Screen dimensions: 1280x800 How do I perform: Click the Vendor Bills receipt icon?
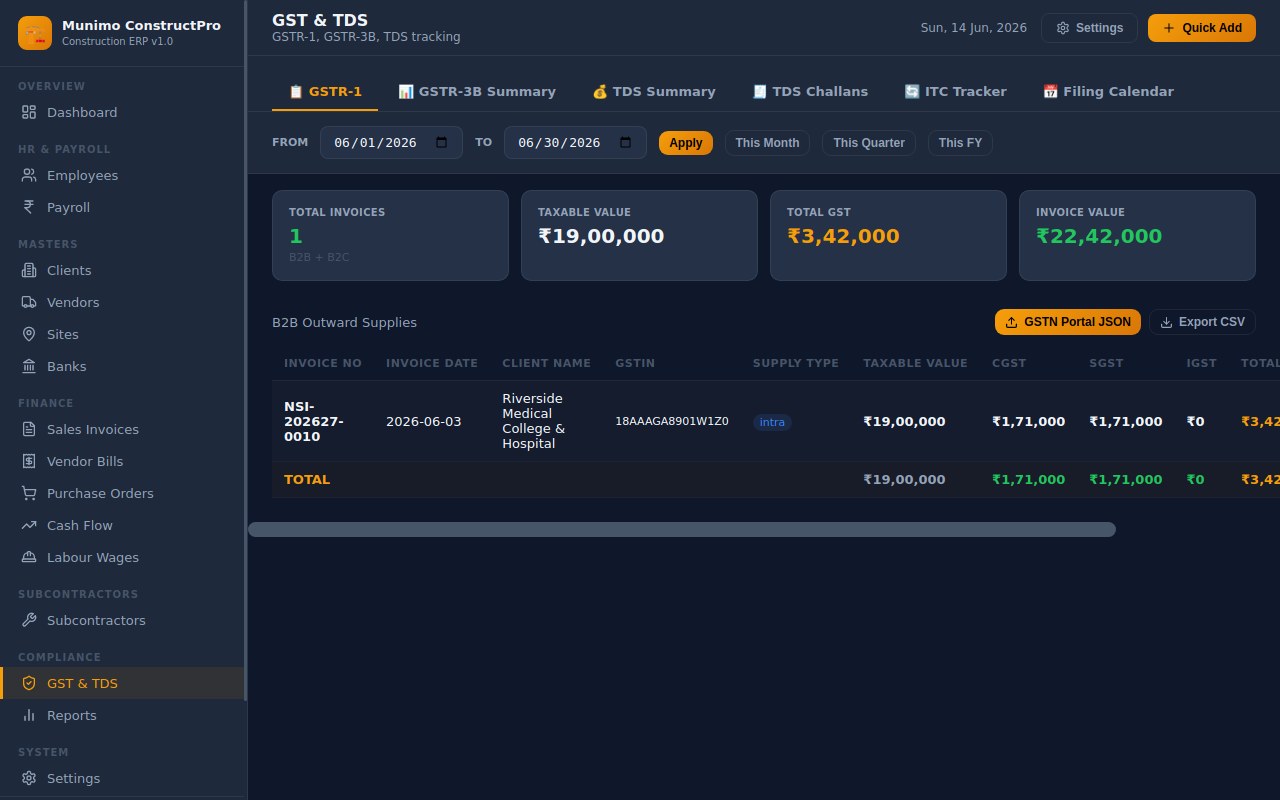point(29,461)
